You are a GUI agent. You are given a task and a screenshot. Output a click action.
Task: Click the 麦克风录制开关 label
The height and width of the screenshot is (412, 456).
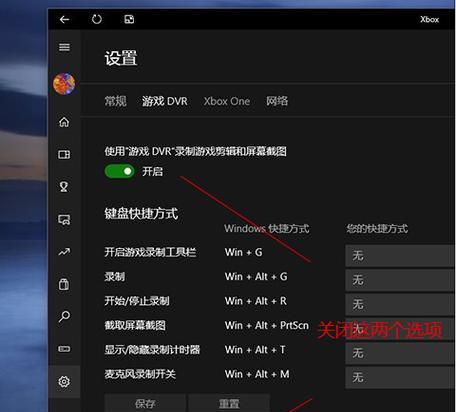140,374
